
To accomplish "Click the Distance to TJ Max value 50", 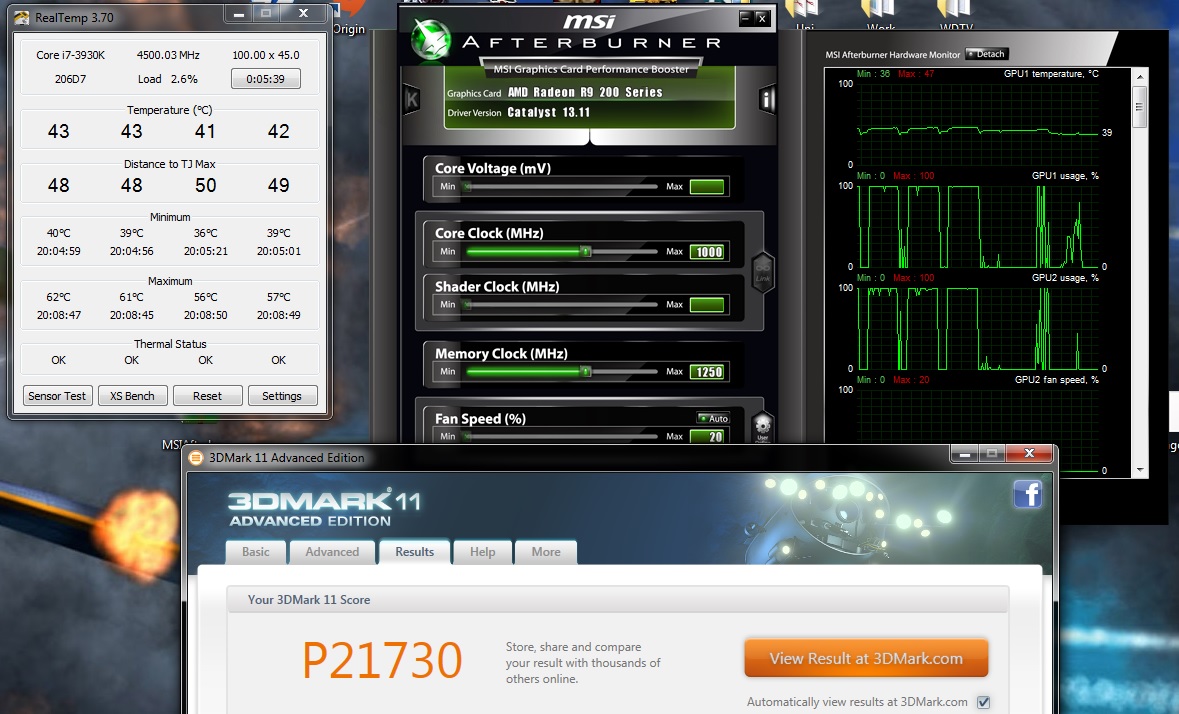I will point(205,185).
